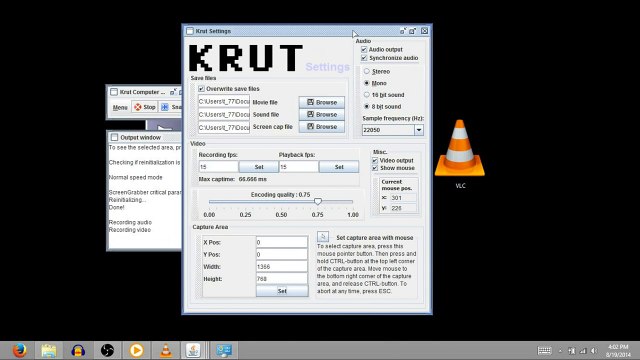640x360 pixels.
Task: Click the 22050 sample frequency combo box
Action: 392,130
